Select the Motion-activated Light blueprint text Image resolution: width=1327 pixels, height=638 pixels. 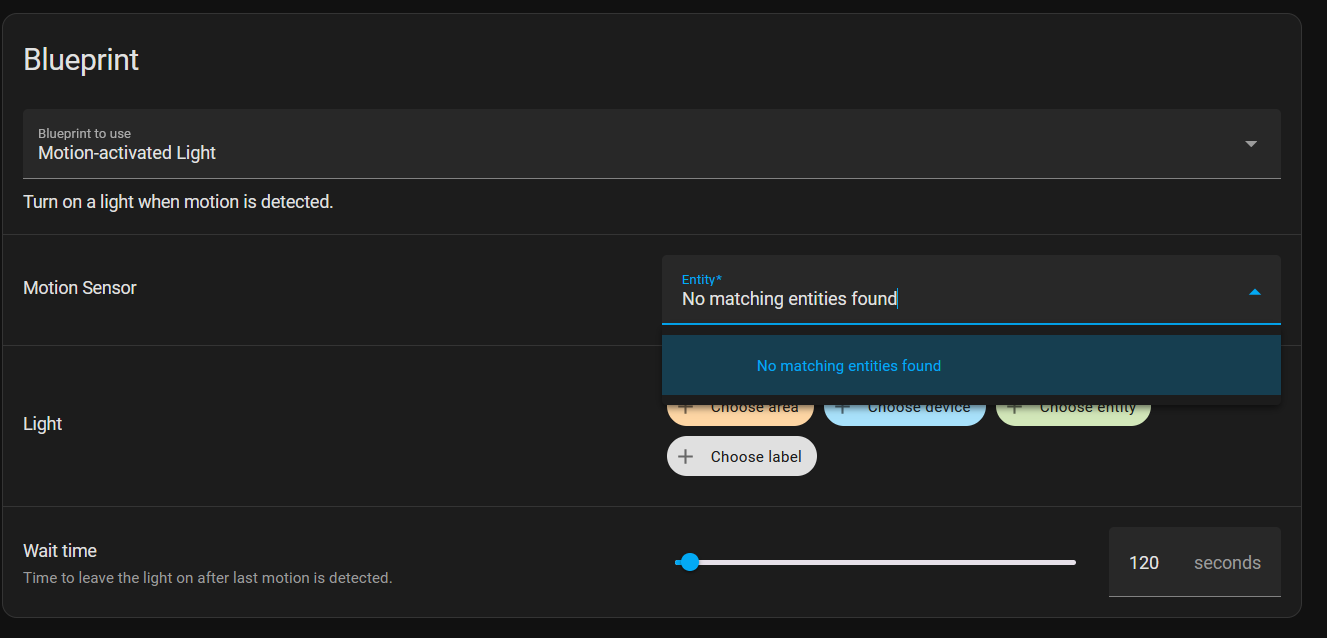(x=127, y=153)
